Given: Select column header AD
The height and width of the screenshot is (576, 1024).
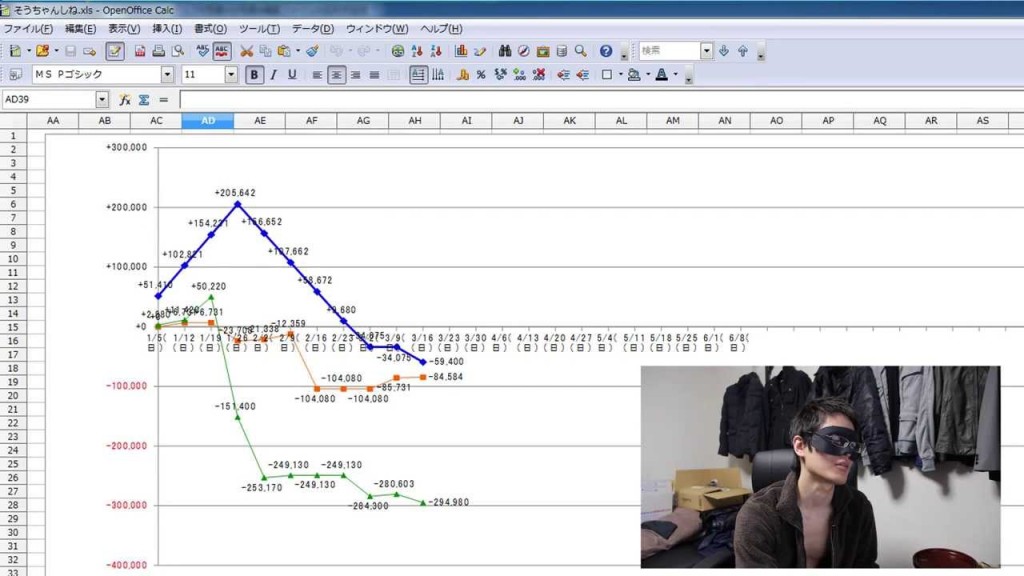Looking at the screenshot, I should click(208, 121).
